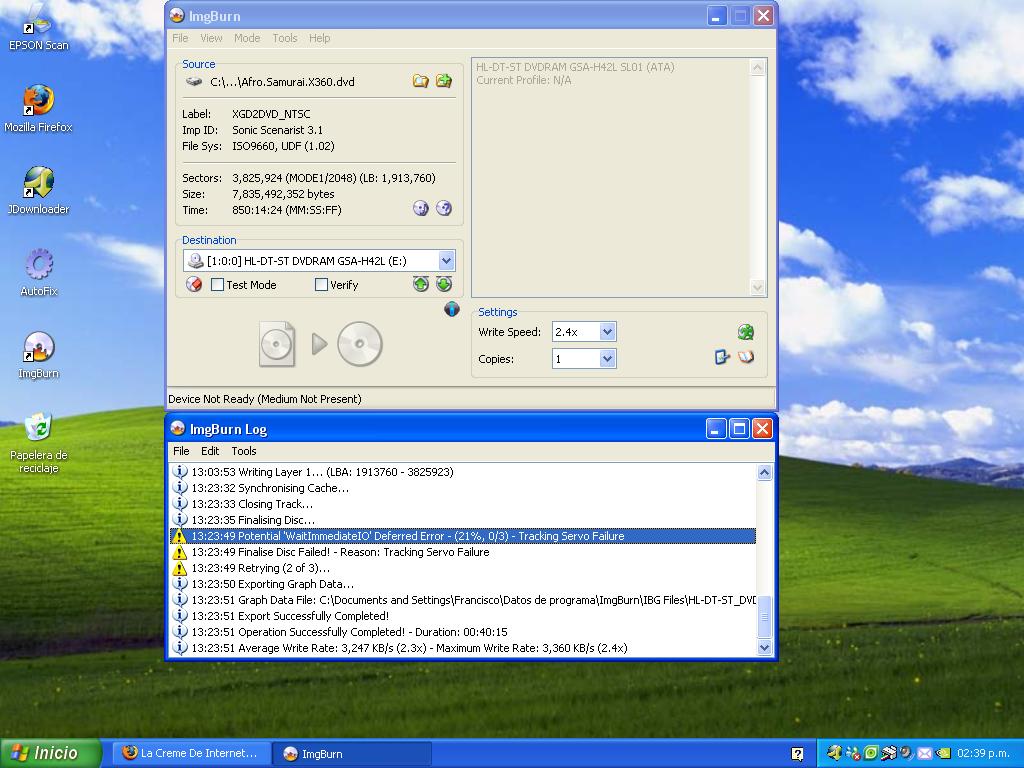Viewport: 1024px width, 768px height.
Task: Select the 'Average Write Rate' log line
Action: click(462, 648)
